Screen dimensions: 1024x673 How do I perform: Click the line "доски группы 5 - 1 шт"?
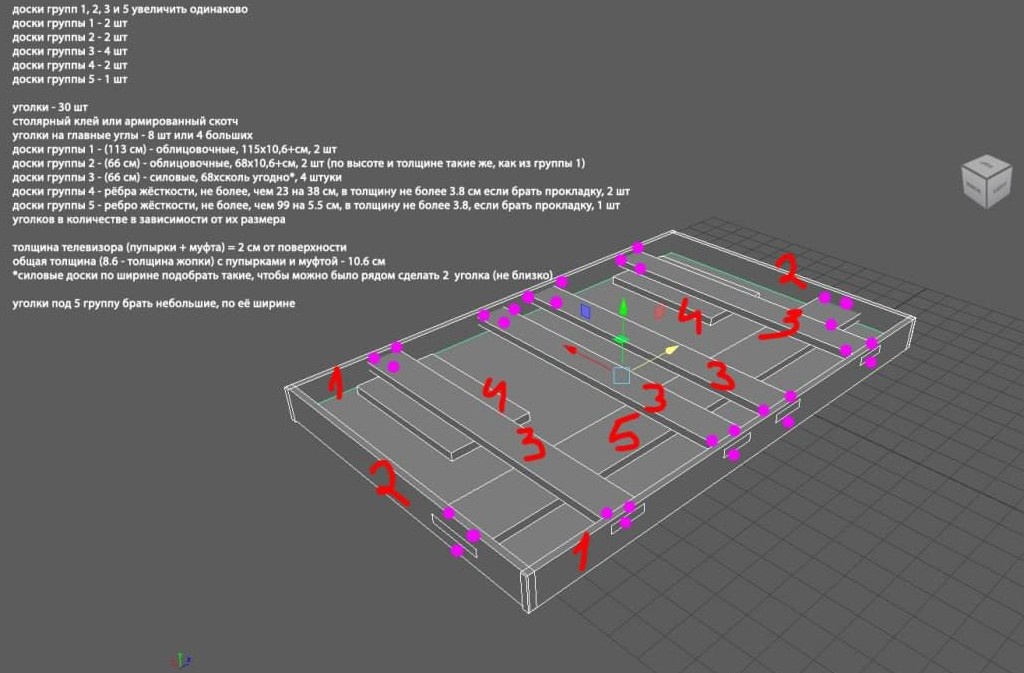(69, 80)
